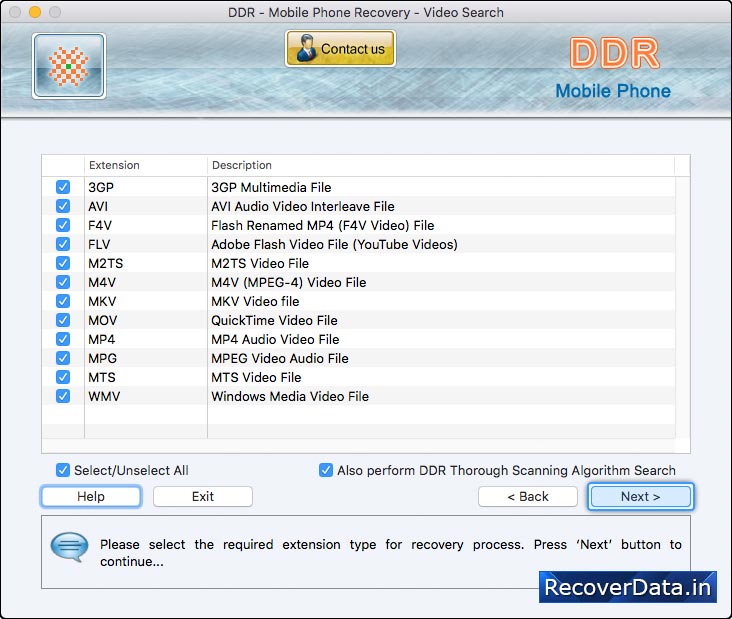Image resolution: width=732 pixels, height=619 pixels.
Task: Click the F4V extension name
Action: click(100, 225)
